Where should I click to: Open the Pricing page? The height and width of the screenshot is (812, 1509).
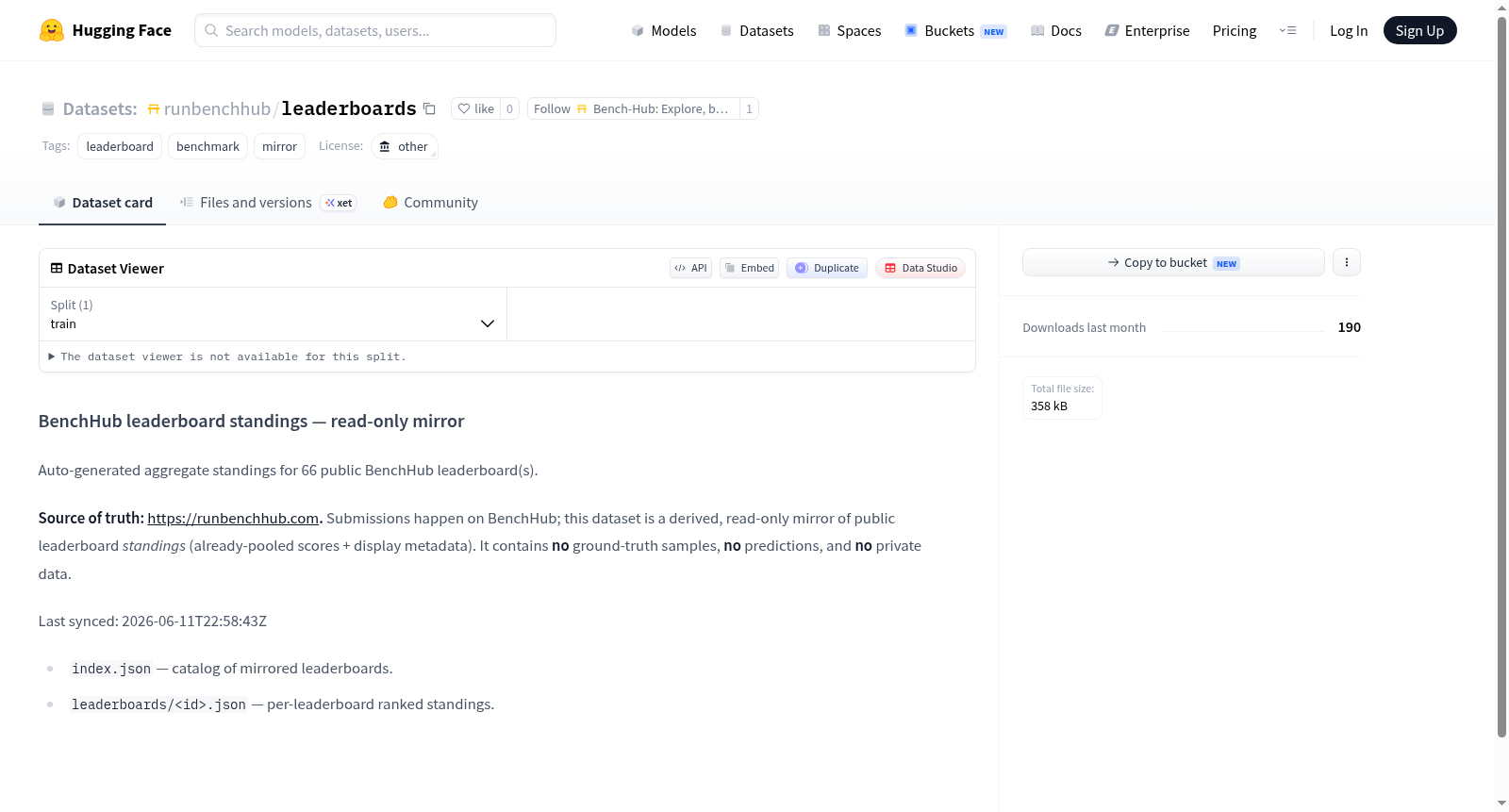[x=1235, y=30]
